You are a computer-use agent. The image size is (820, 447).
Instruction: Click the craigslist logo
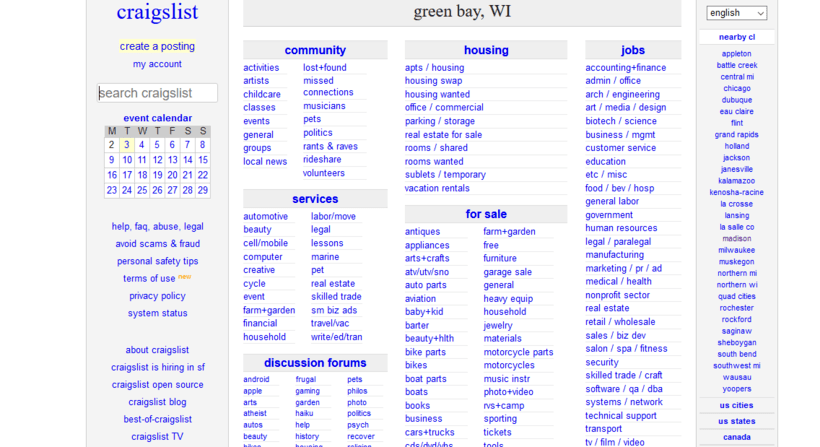click(157, 12)
